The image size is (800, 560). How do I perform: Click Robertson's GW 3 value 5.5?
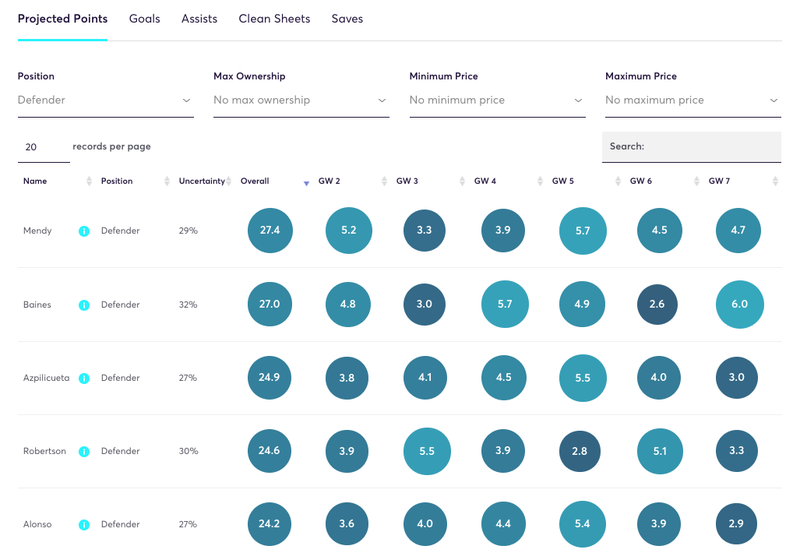pos(427,451)
